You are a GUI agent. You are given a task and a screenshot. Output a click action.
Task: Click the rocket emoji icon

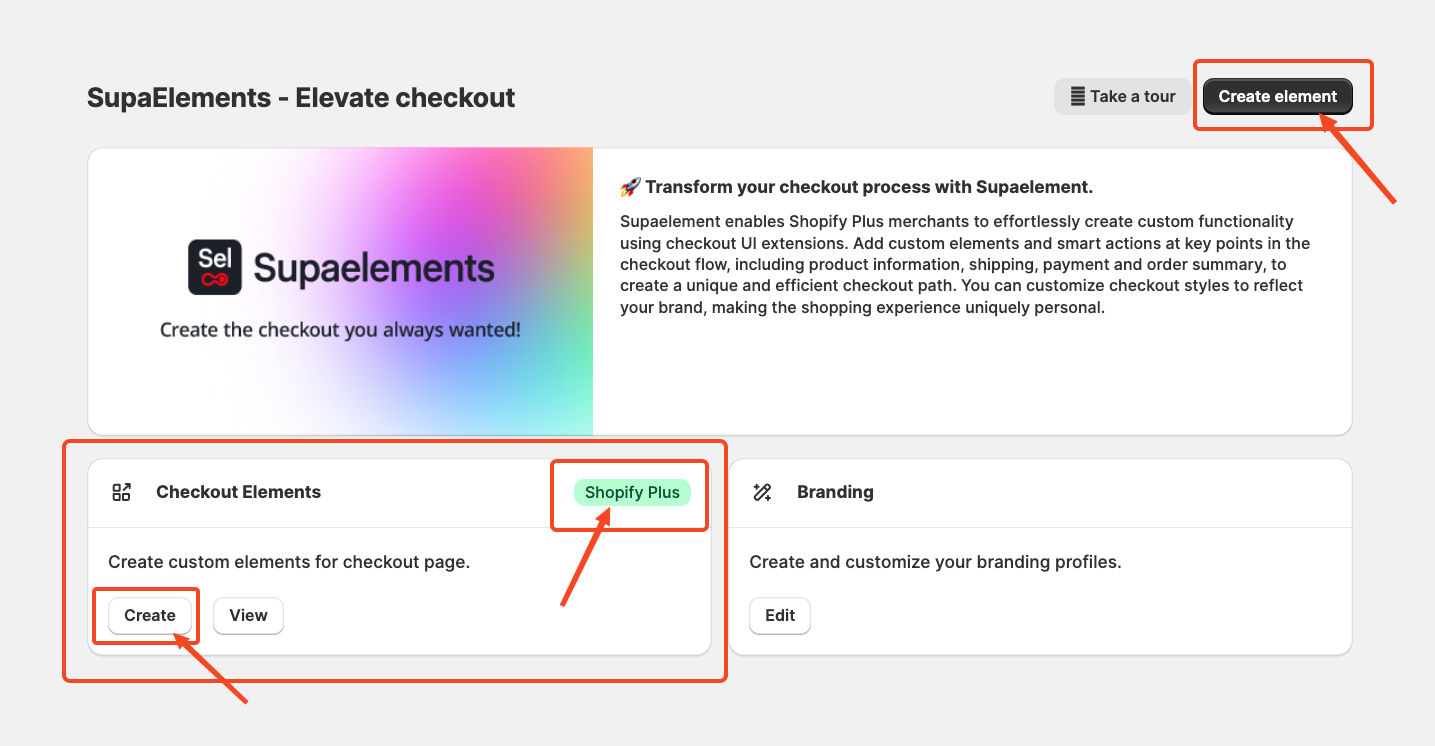pos(629,187)
